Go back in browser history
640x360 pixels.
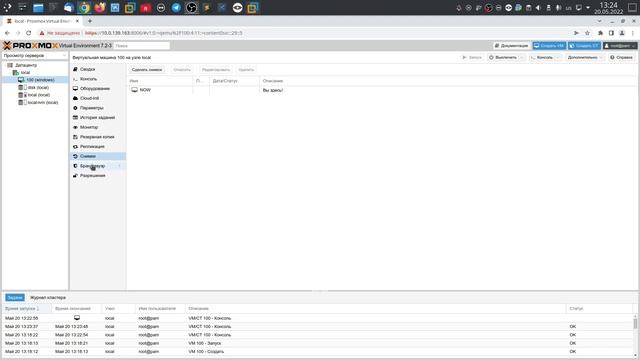[x=7, y=33]
